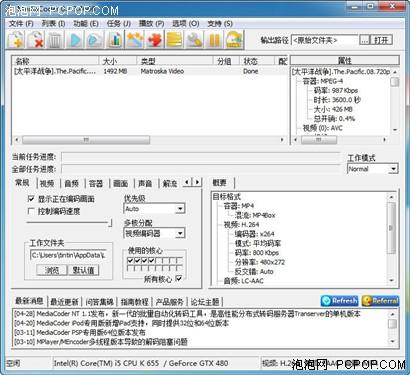The height and width of the screenshot is (375, 410).
Task: Toggle the 所有核心 checkbox
Action: point(179,278)
